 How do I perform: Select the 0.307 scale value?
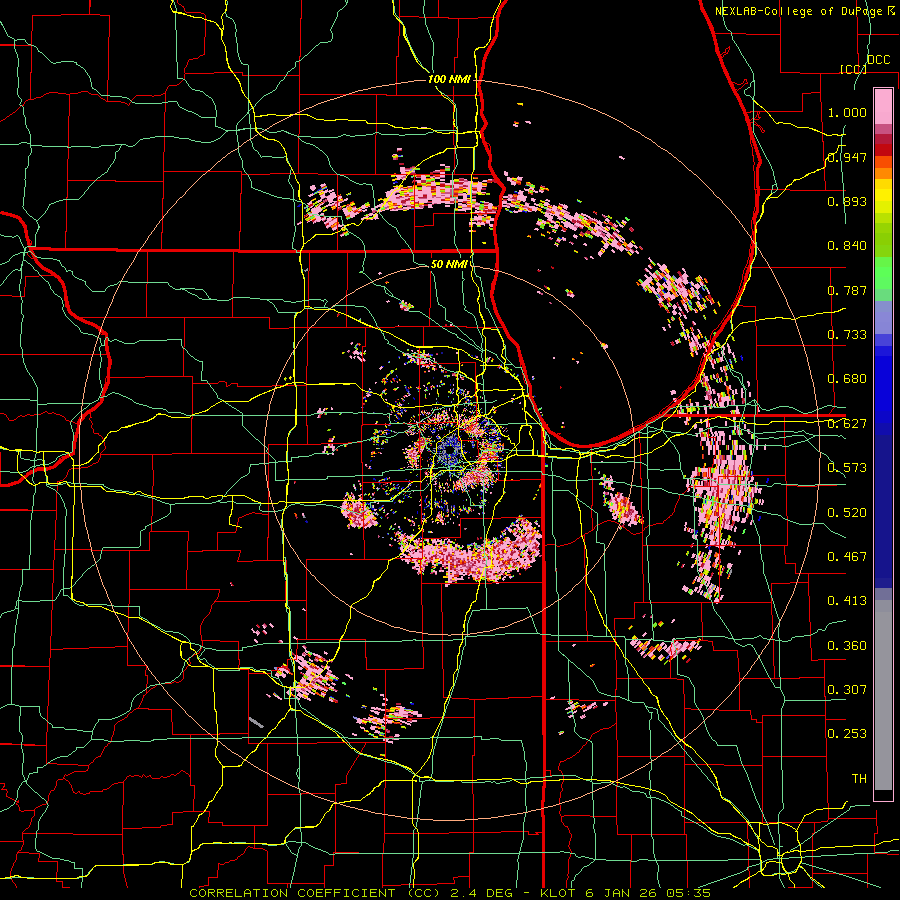847,690
